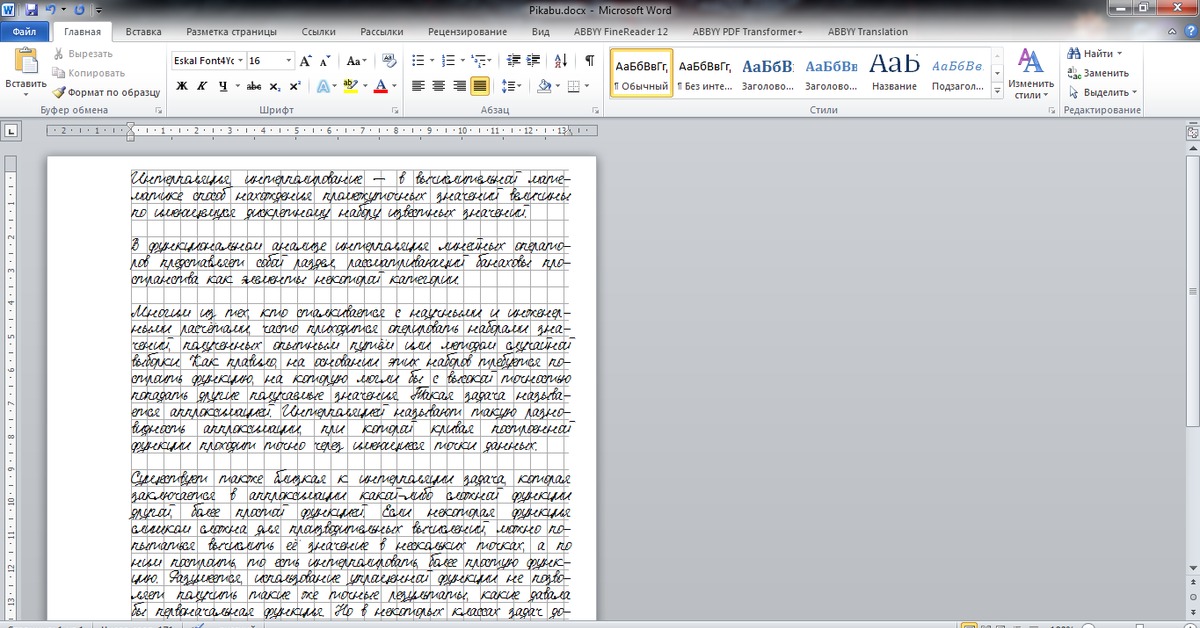Open the font size dropdown showing 16
This screenshot has width=1200, height=628.
288,61
